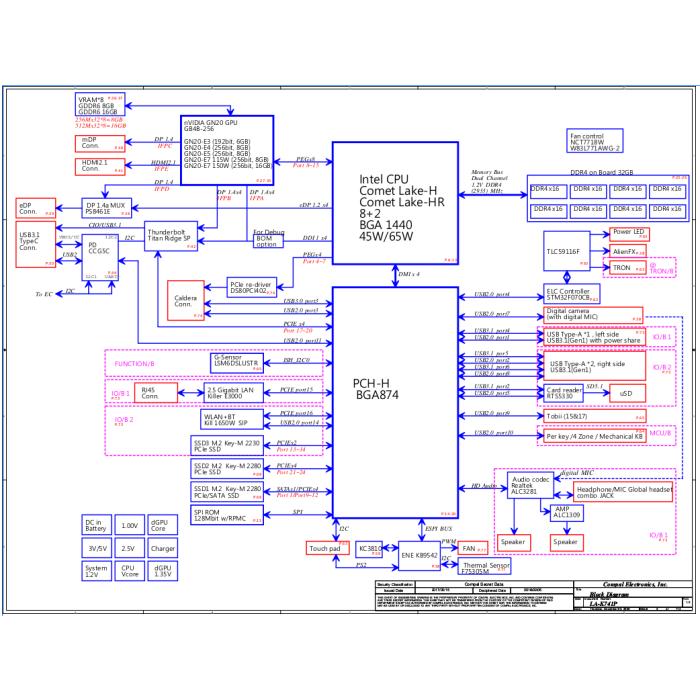This screenshot has height=700, width=700.
Task: Click the PCH-H BGA874 block
Action: point(395,402)
